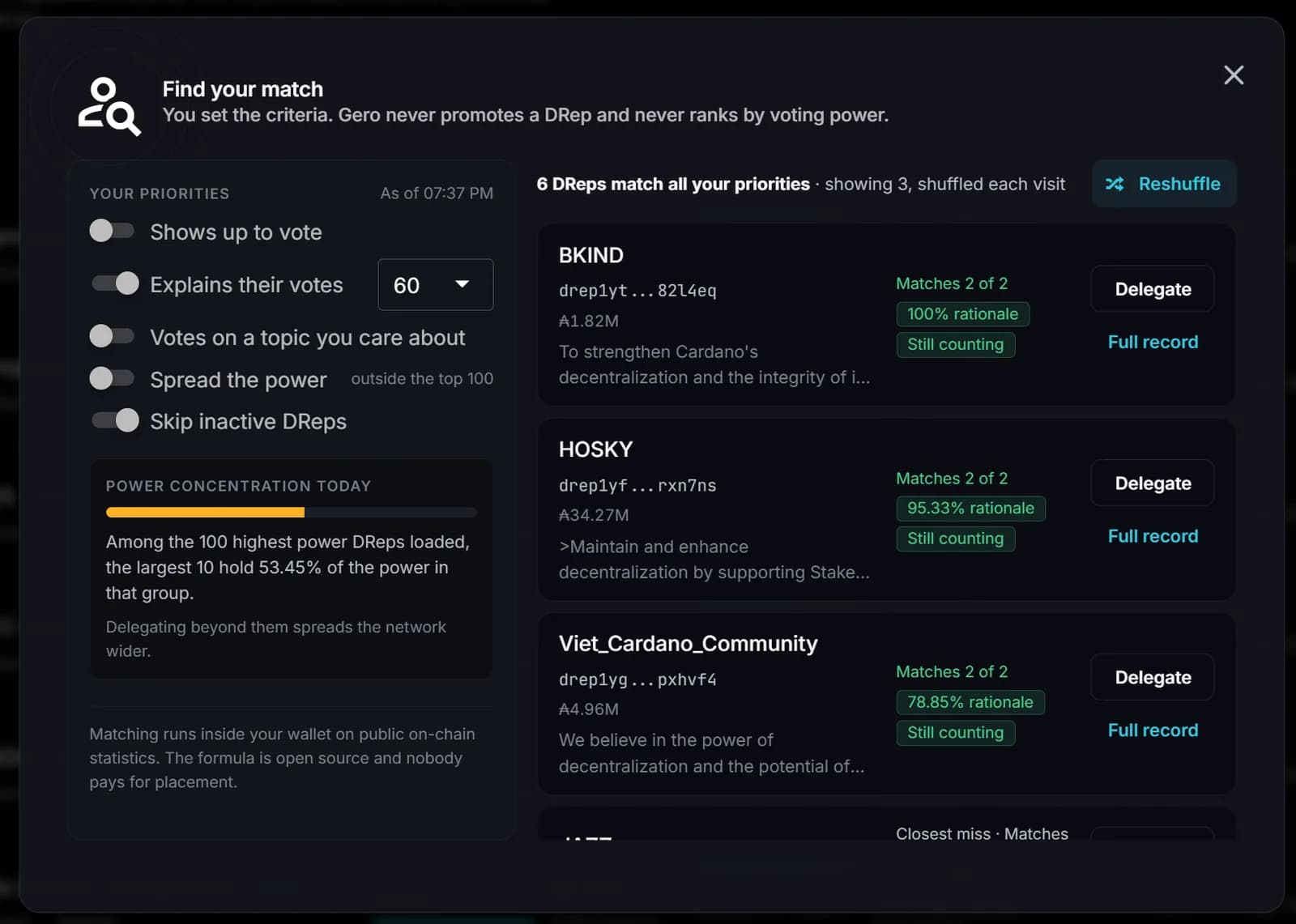Image resolution: width=1296 pixels, height=924 pixels.
Task: Close the Find your match dialog
Action: tap(1234, 75)
